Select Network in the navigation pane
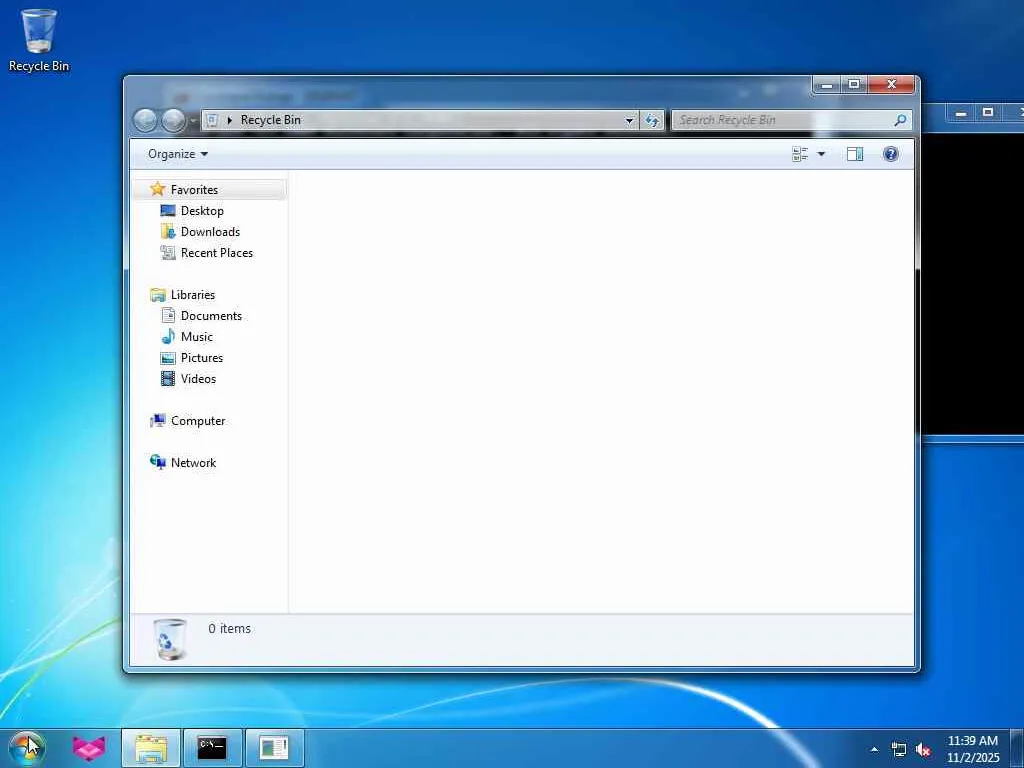1024x768 pixels. coord(193,462)
